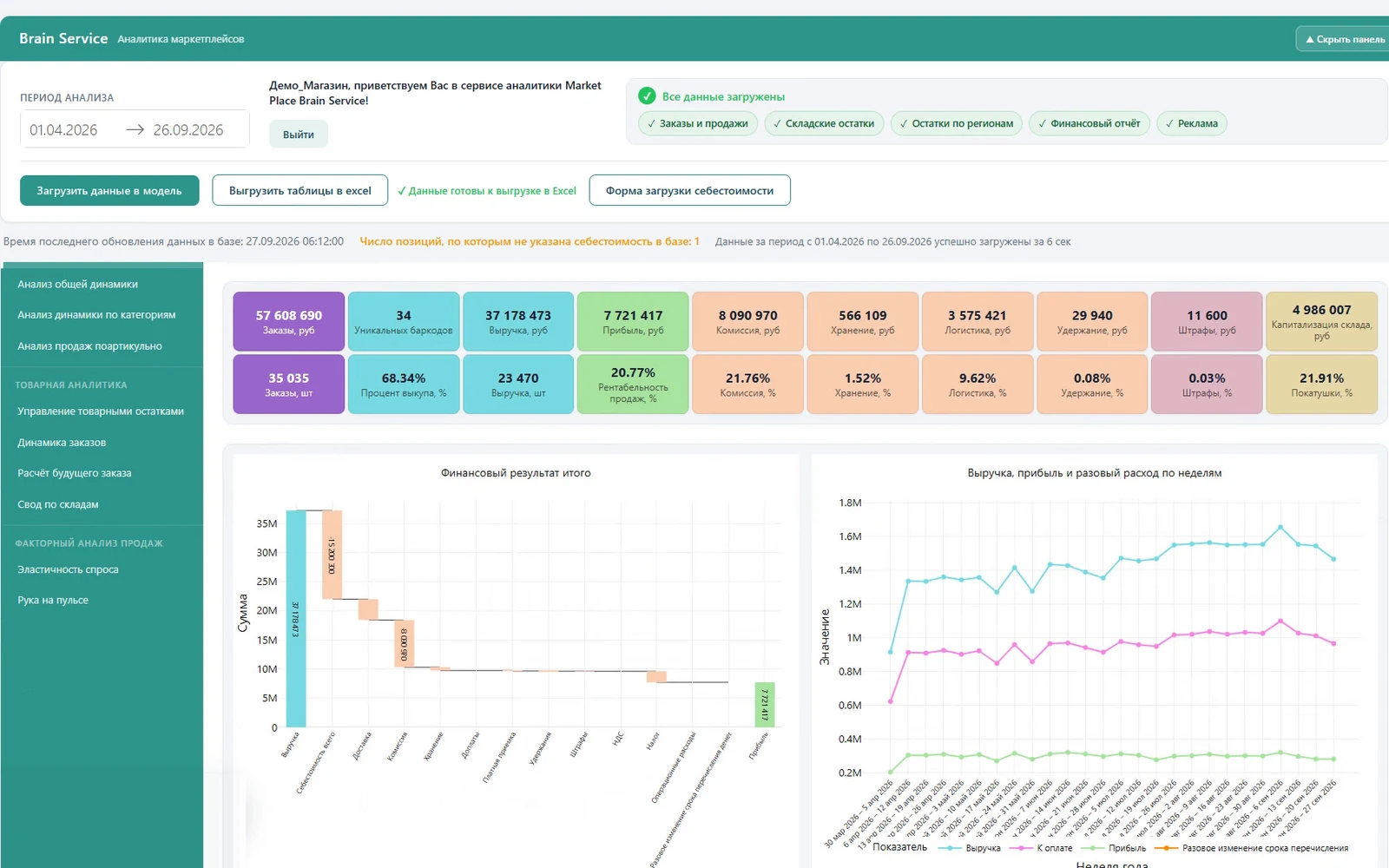Toggle К оплате series in chart legend

coord(1041,848)
